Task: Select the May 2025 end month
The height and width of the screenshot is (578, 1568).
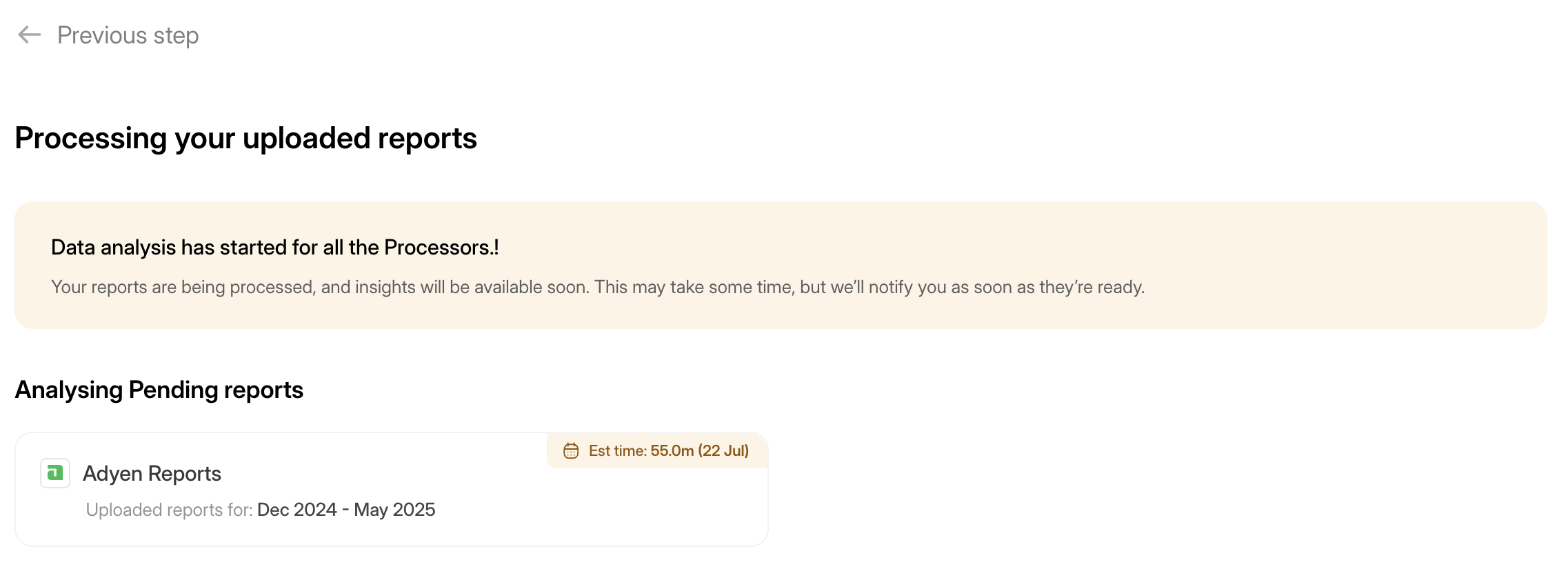Action: pos(394,510)
